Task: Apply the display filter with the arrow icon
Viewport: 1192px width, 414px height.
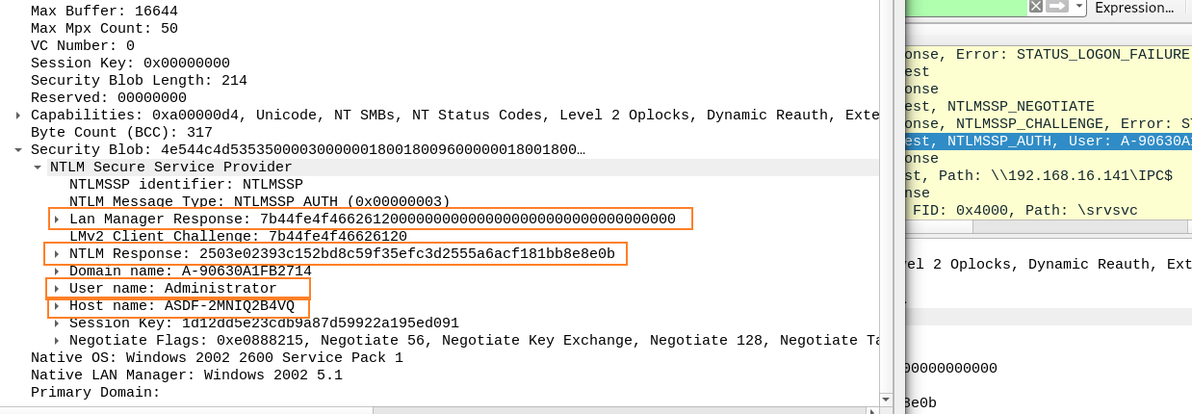Action: [1057, 7]
